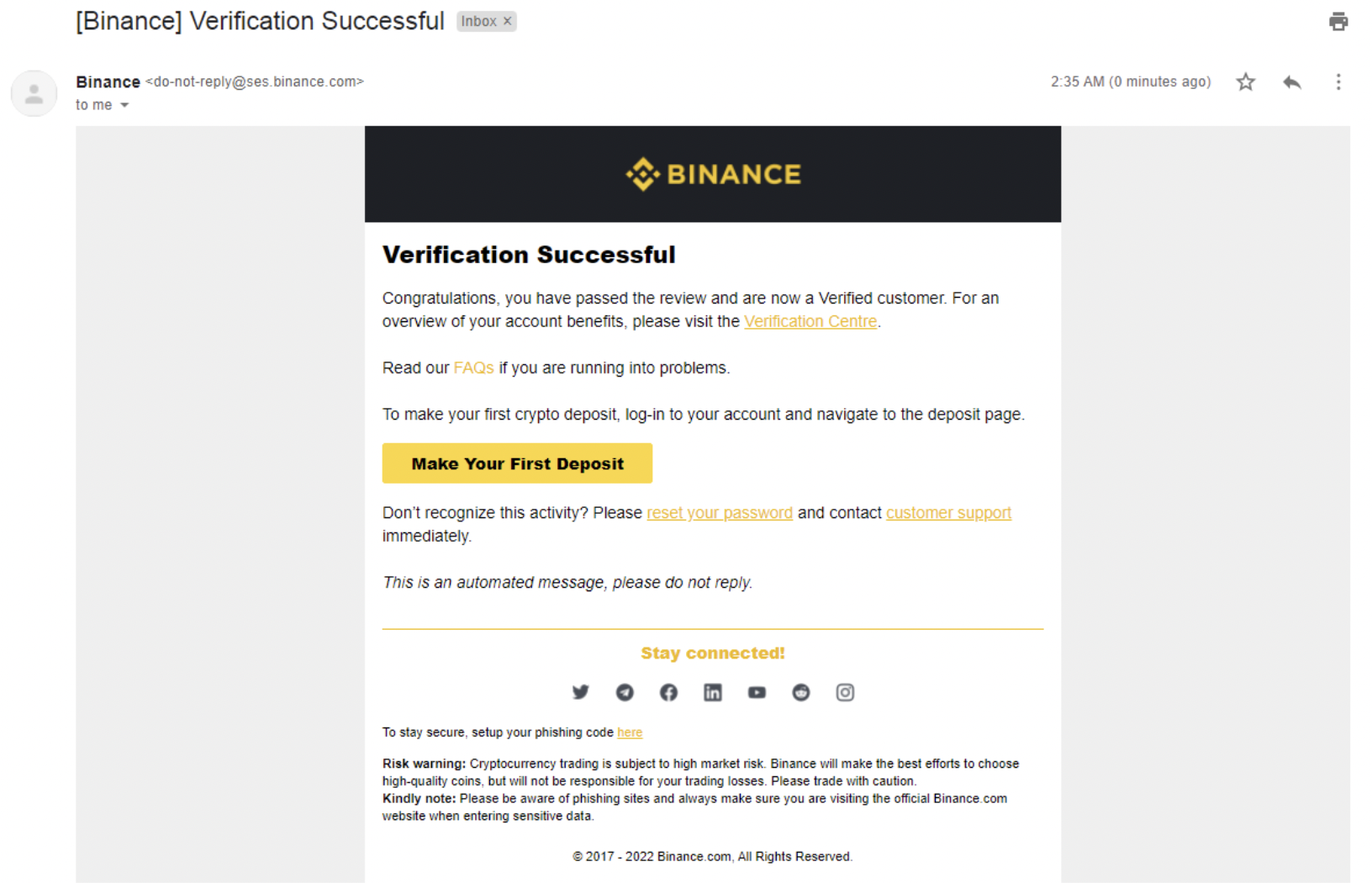Star this Binance email
This screenshot has height=883, width=1372.
coord(1245,82)
